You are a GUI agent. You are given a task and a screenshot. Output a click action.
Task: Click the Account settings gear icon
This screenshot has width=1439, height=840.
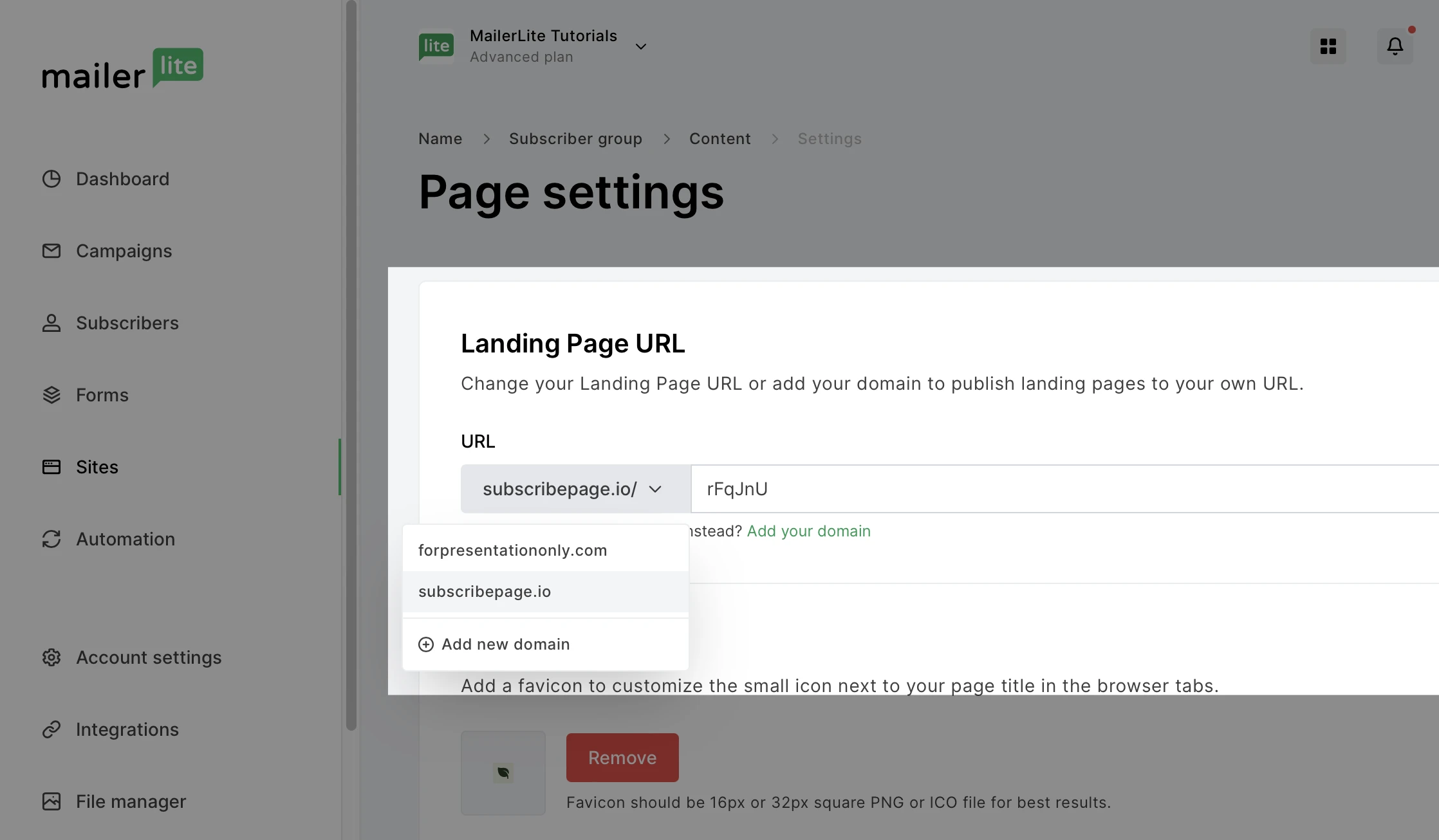tap(51, 657)
